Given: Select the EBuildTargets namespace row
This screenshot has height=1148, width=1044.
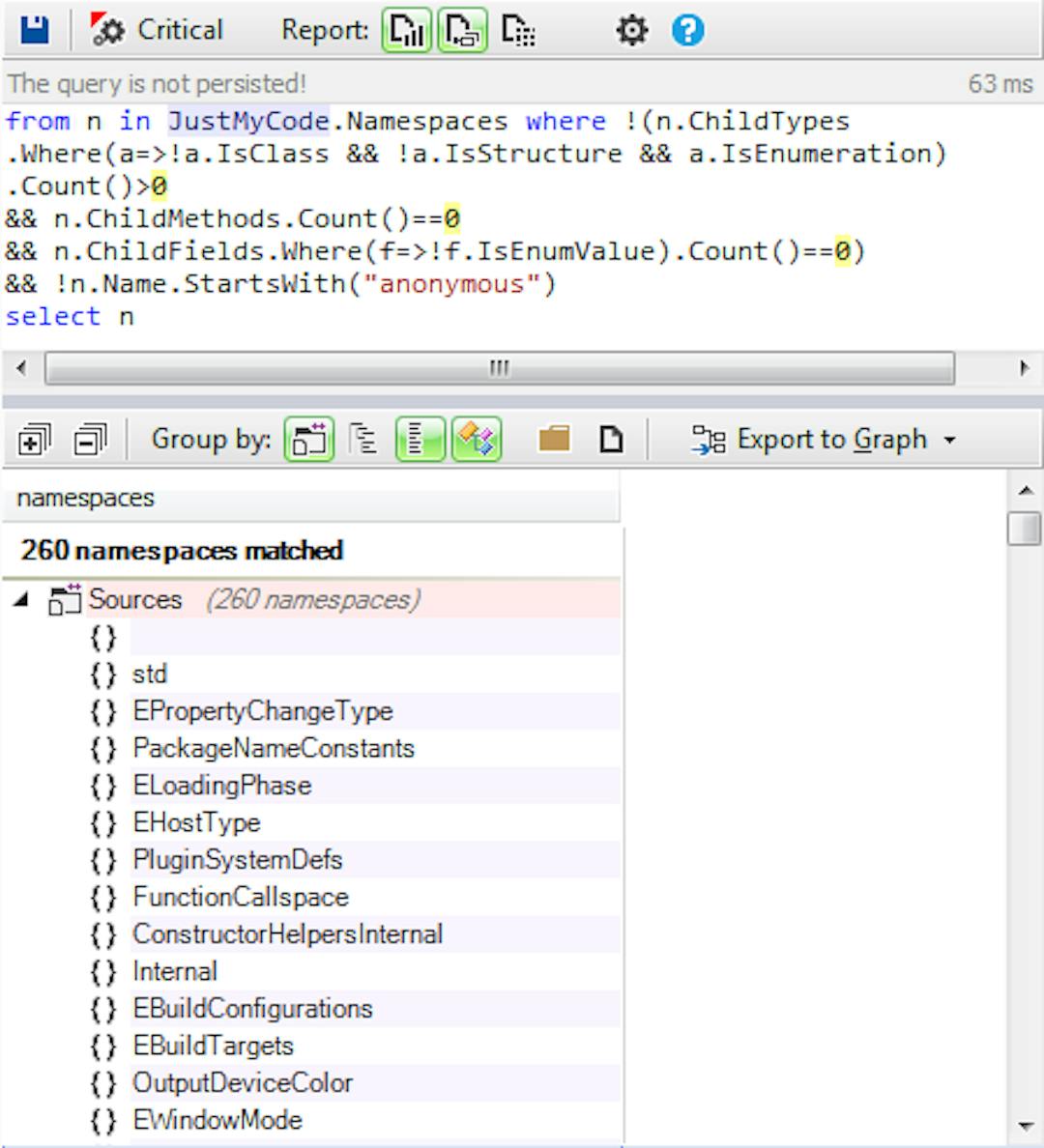Looking at the screenshot, I should [x=213, y=1047].
